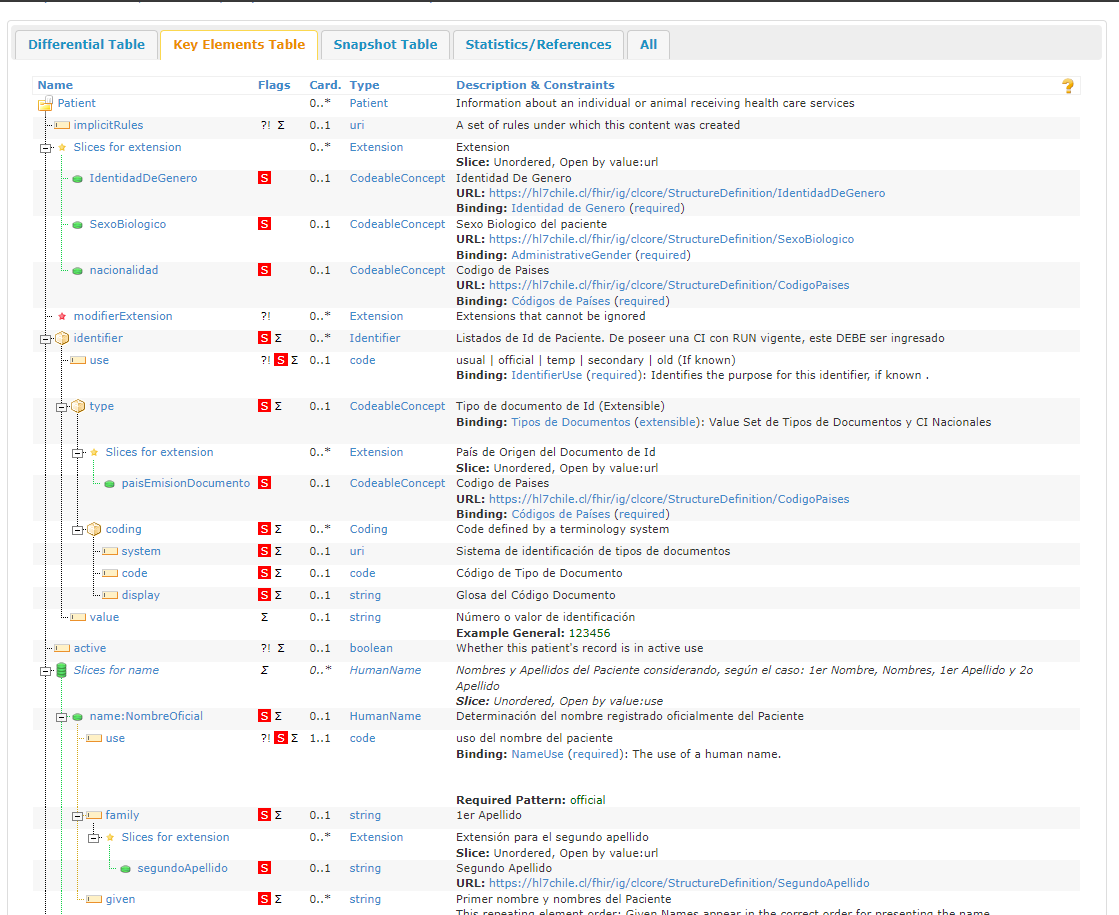The image size is (1119, 915).
Task: Click the red S flag beside SexoBiologico
Action: 264,224
